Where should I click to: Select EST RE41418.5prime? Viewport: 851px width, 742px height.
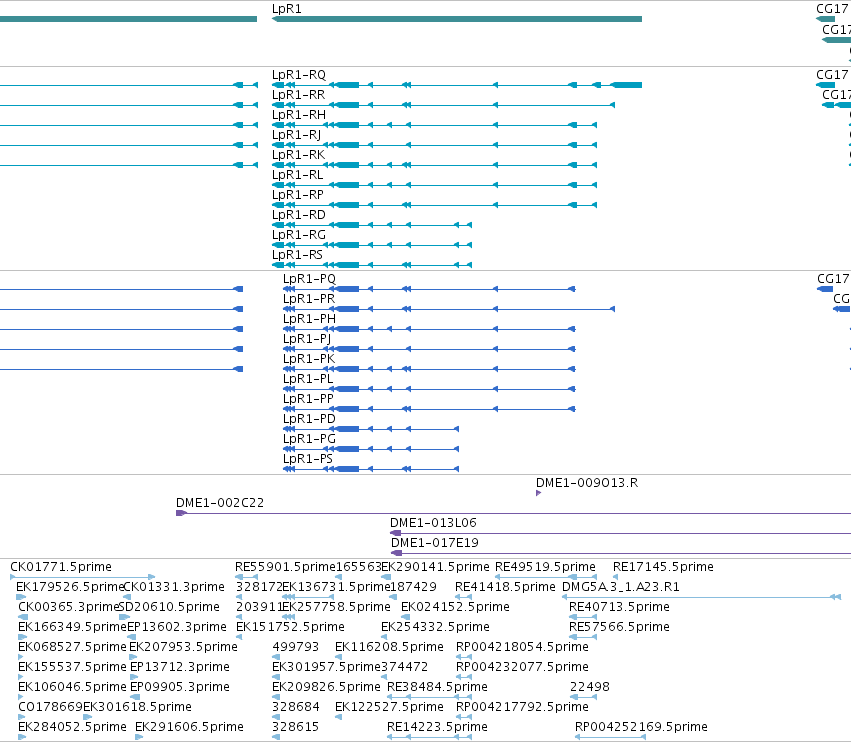tap(505, 587)
